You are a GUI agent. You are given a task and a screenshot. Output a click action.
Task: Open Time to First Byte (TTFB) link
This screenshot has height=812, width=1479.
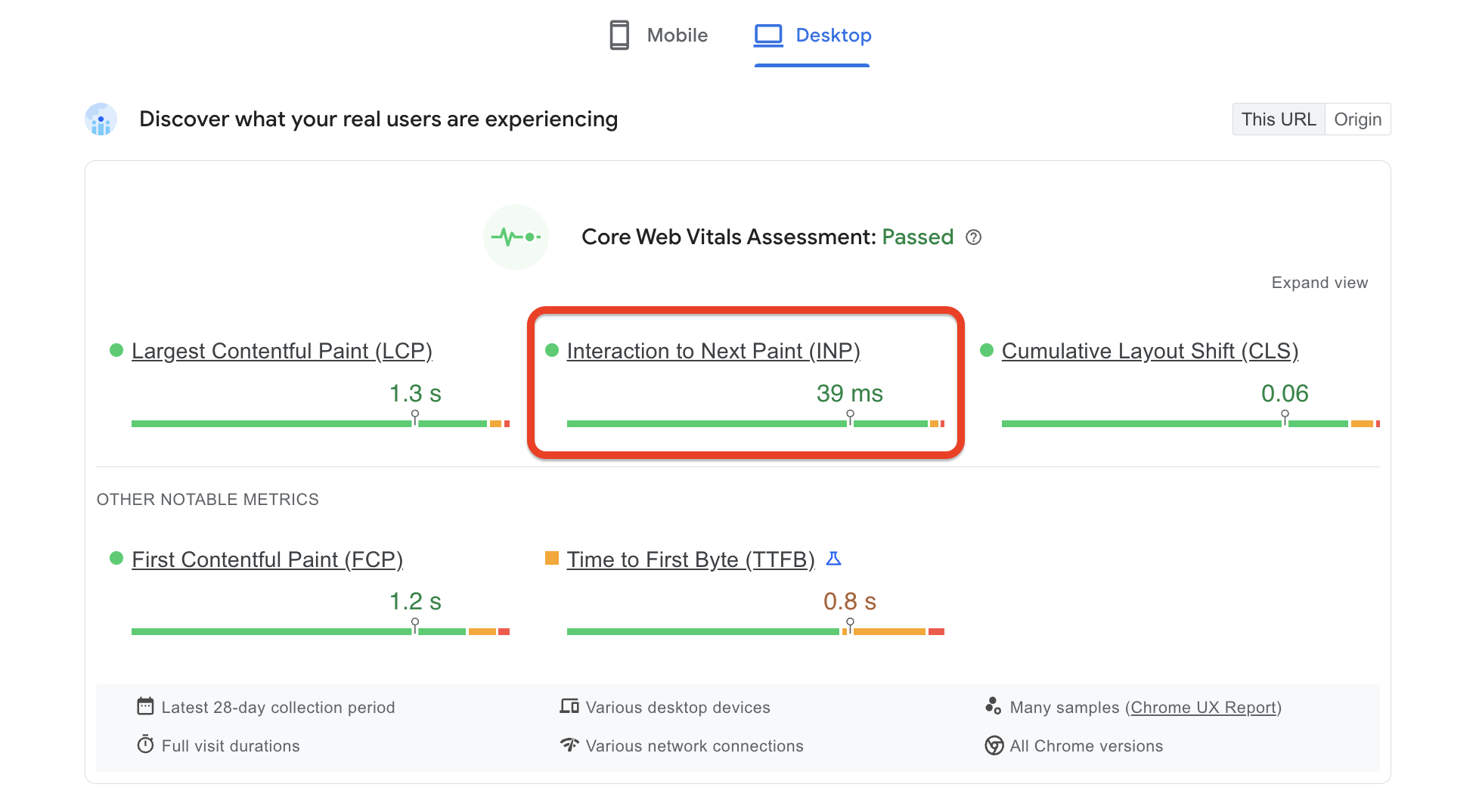click(x=691, y=559)
